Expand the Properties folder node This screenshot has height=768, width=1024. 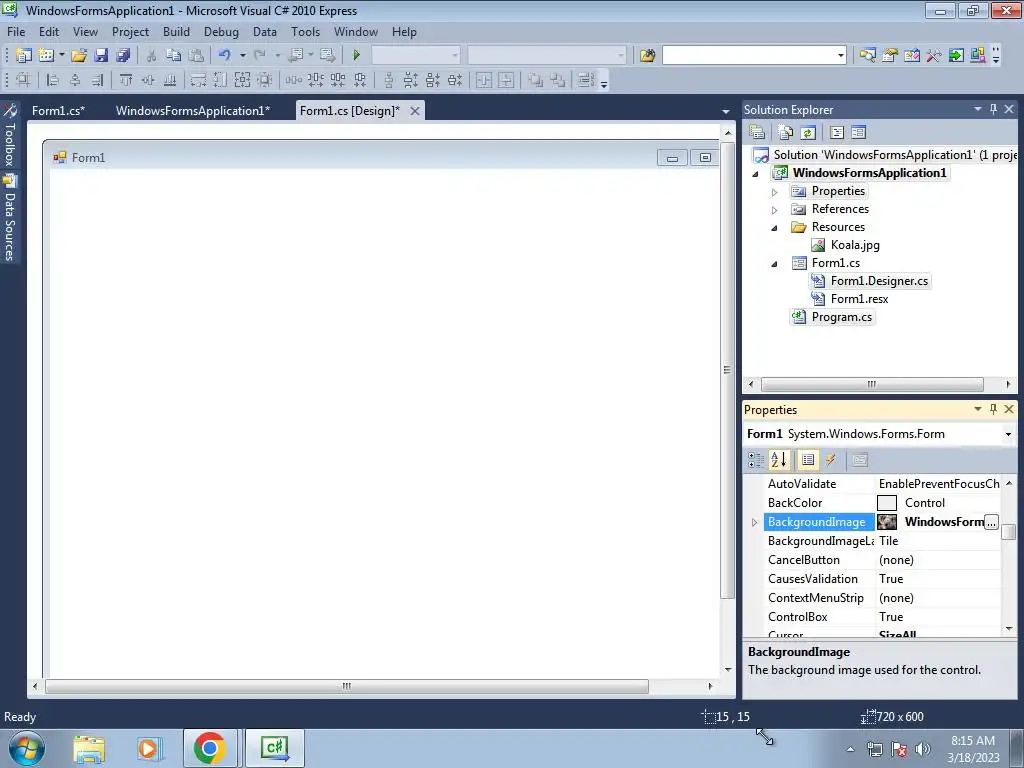(775, 192)
